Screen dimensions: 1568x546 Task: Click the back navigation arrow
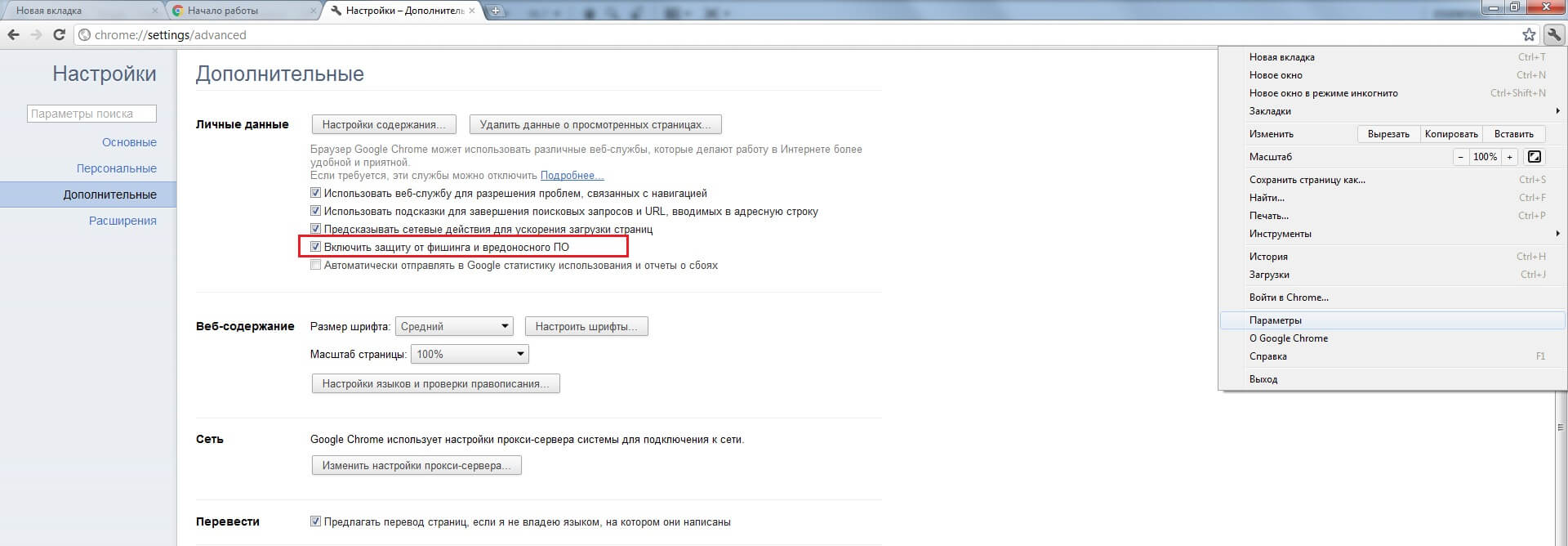pyautogui.click(x=14, y=34)
